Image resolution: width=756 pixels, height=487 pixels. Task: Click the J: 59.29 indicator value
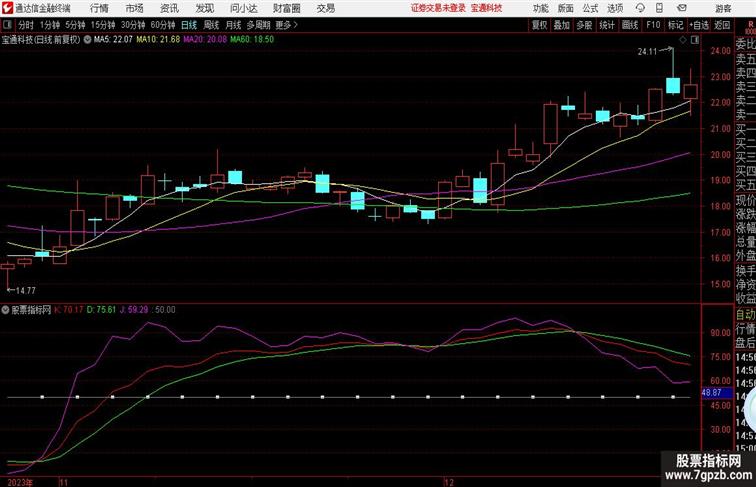pos(134,310)
